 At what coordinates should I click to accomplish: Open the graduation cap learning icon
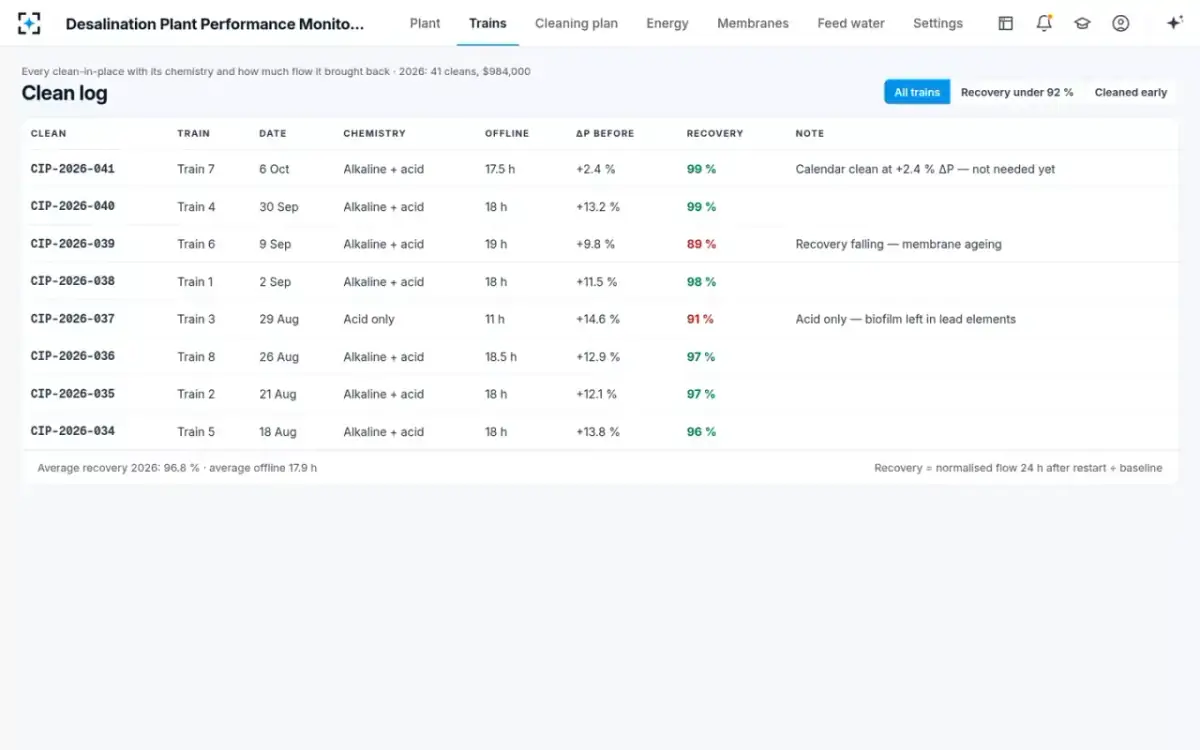tap(1082, 23)
